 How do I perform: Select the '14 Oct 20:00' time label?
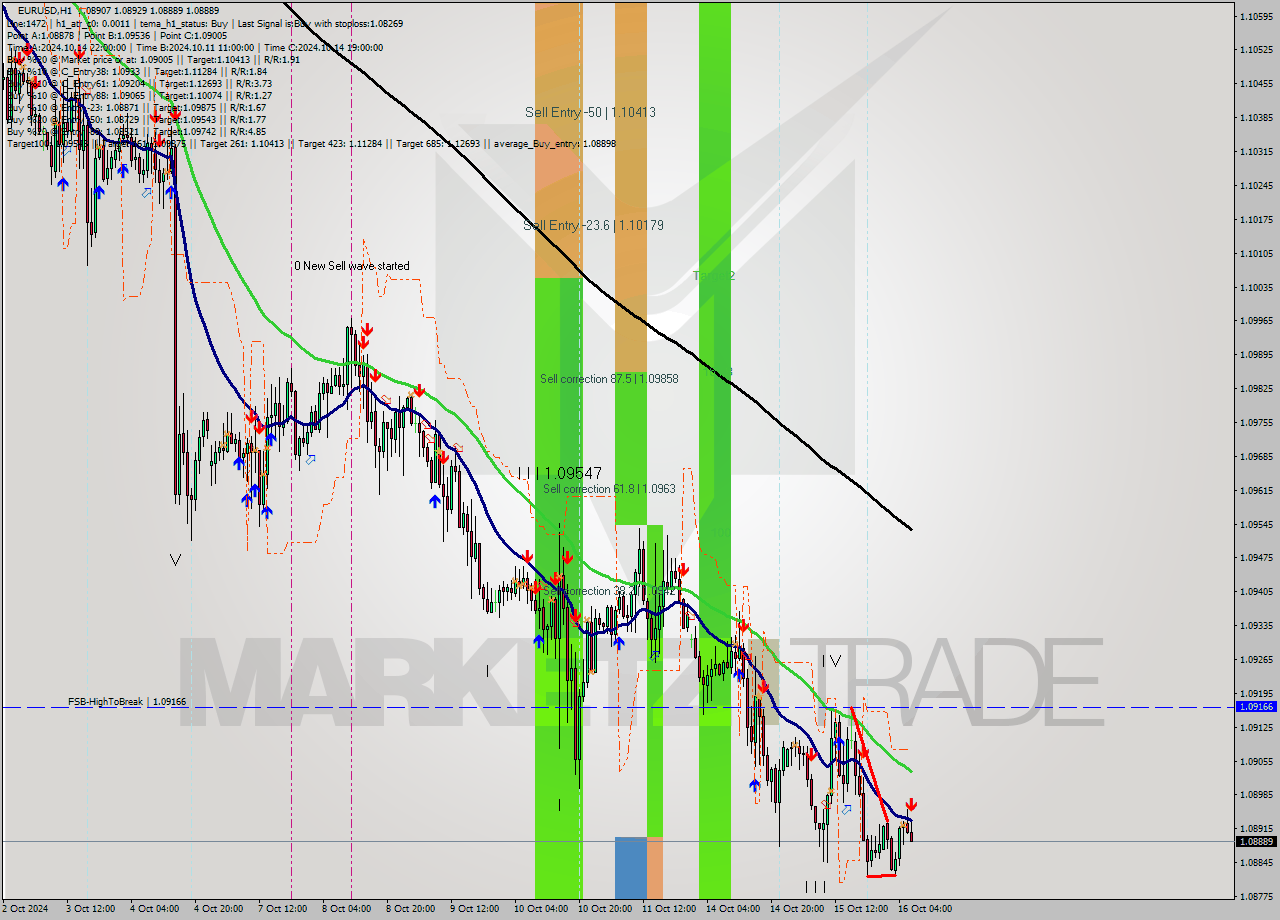coord(797,909)
